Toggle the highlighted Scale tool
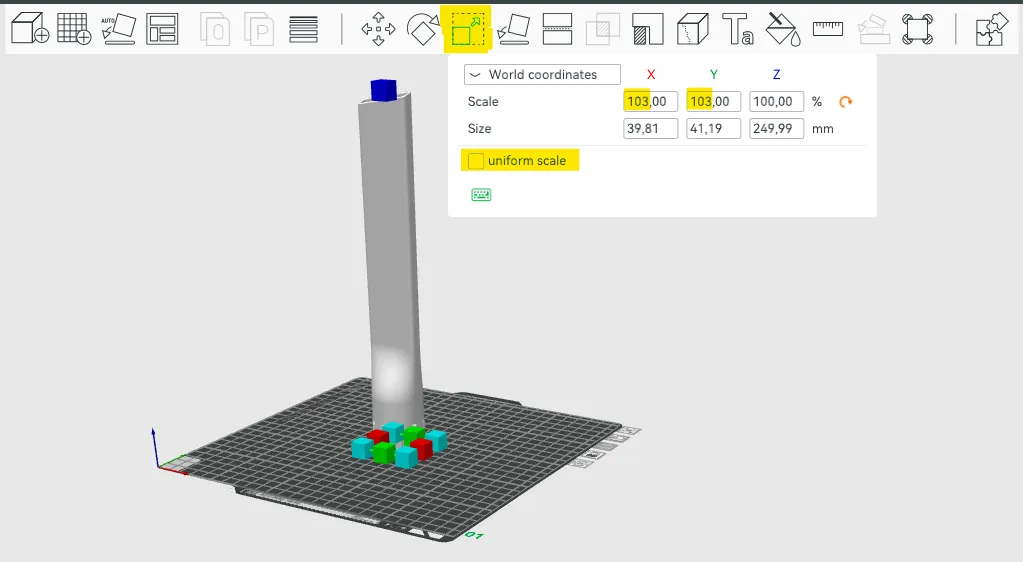This screenshot has width=1023, height=562. click(x=467, y=29)
